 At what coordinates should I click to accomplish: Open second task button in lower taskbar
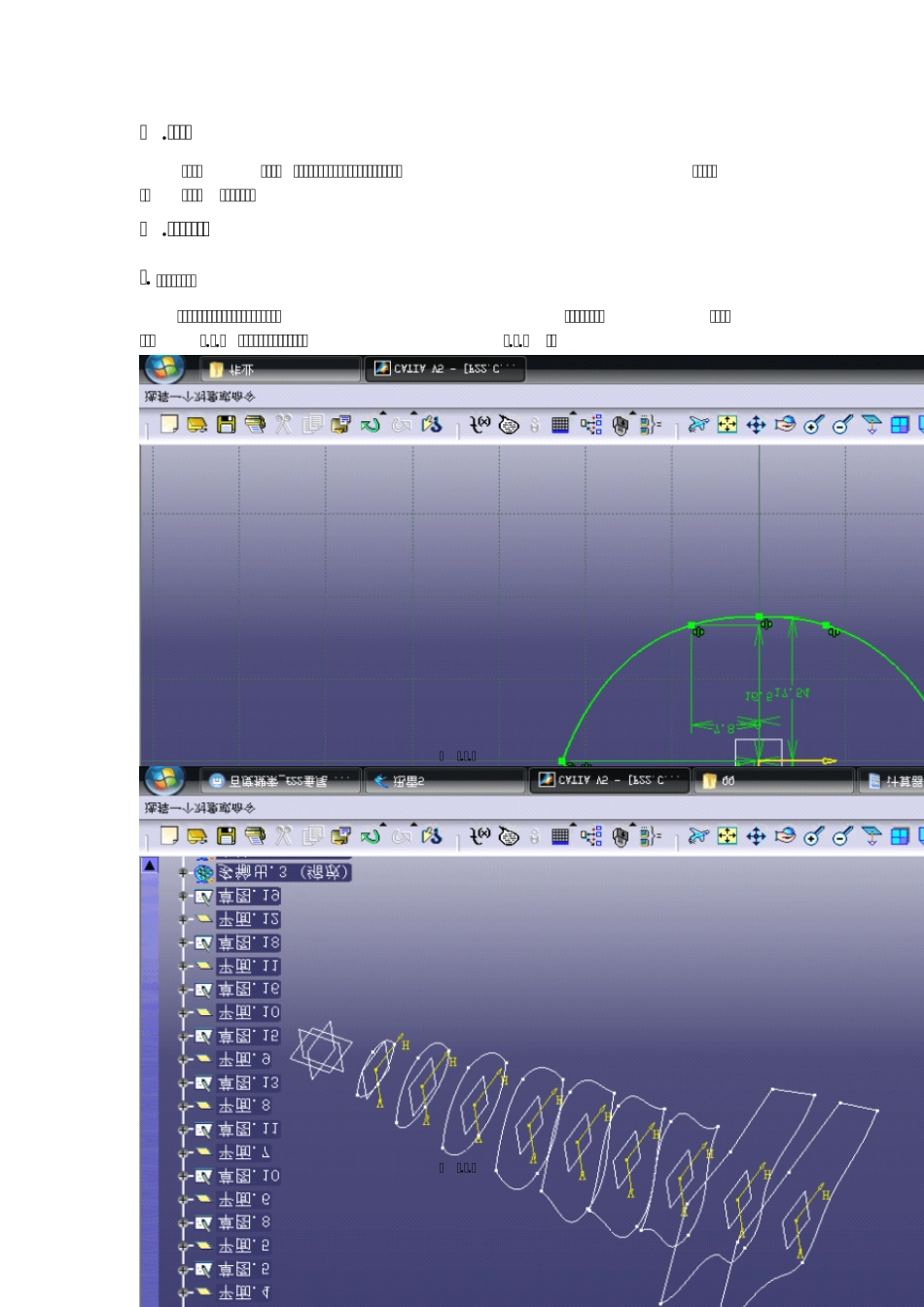click(444, 780)
